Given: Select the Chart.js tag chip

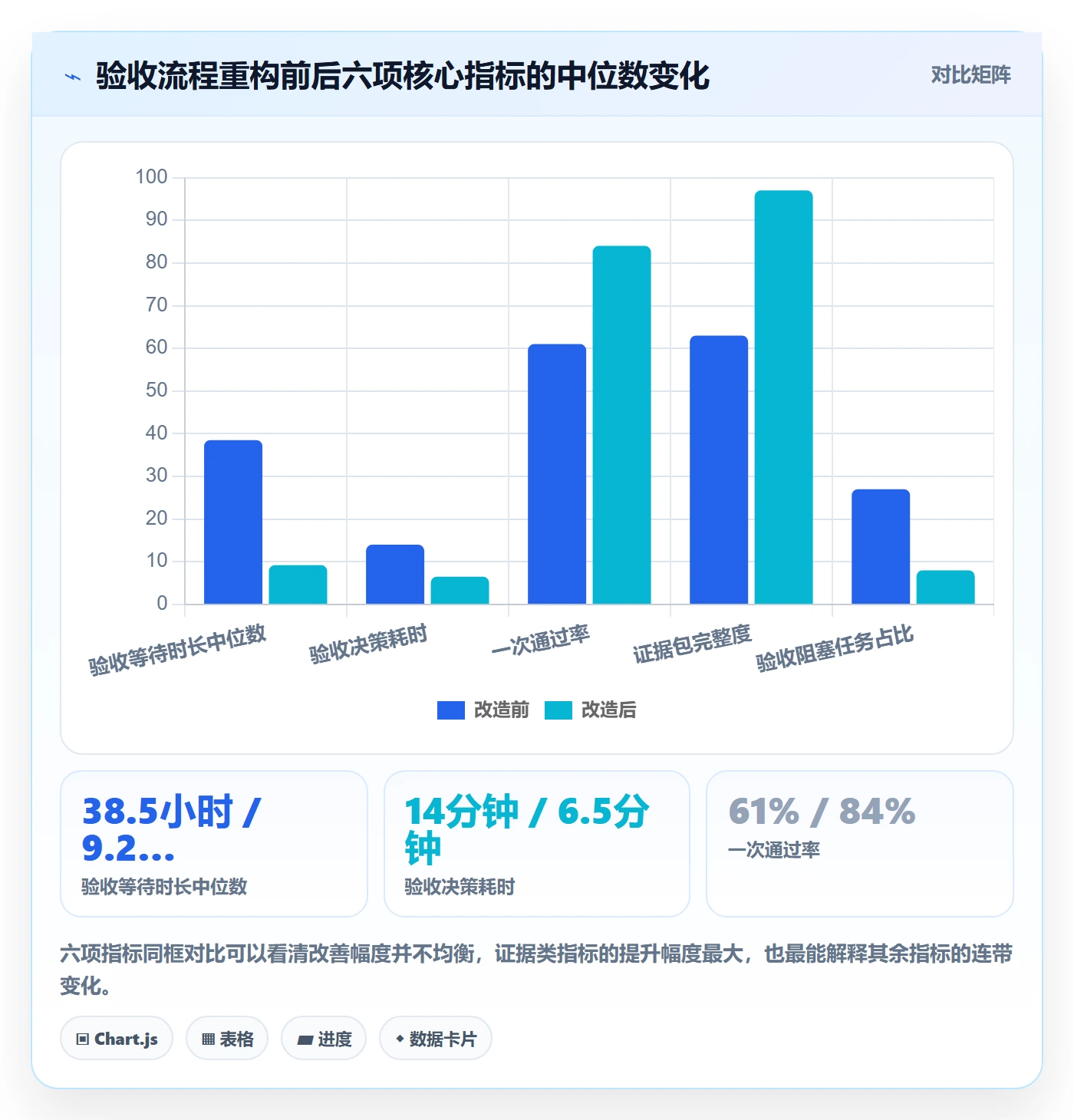Looking at the screenshot, I should tap(117, 1039).
